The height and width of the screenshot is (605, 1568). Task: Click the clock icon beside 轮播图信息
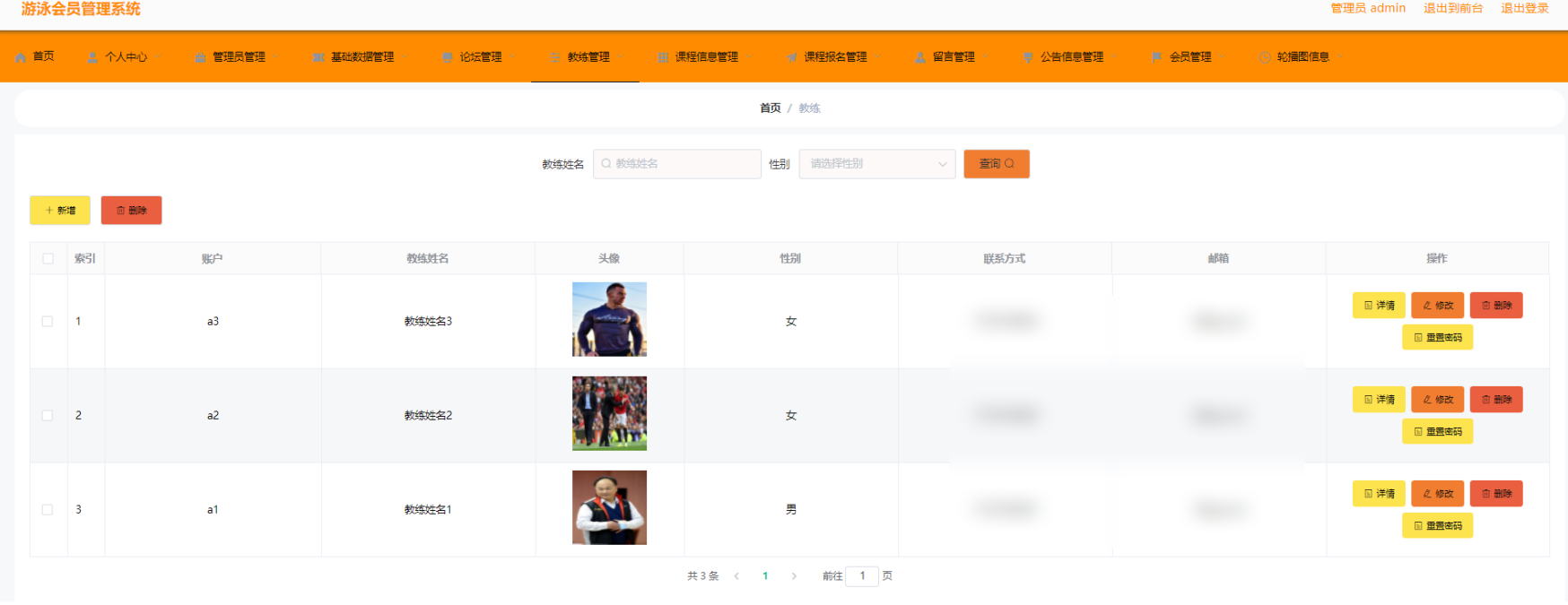(1265, 57)
